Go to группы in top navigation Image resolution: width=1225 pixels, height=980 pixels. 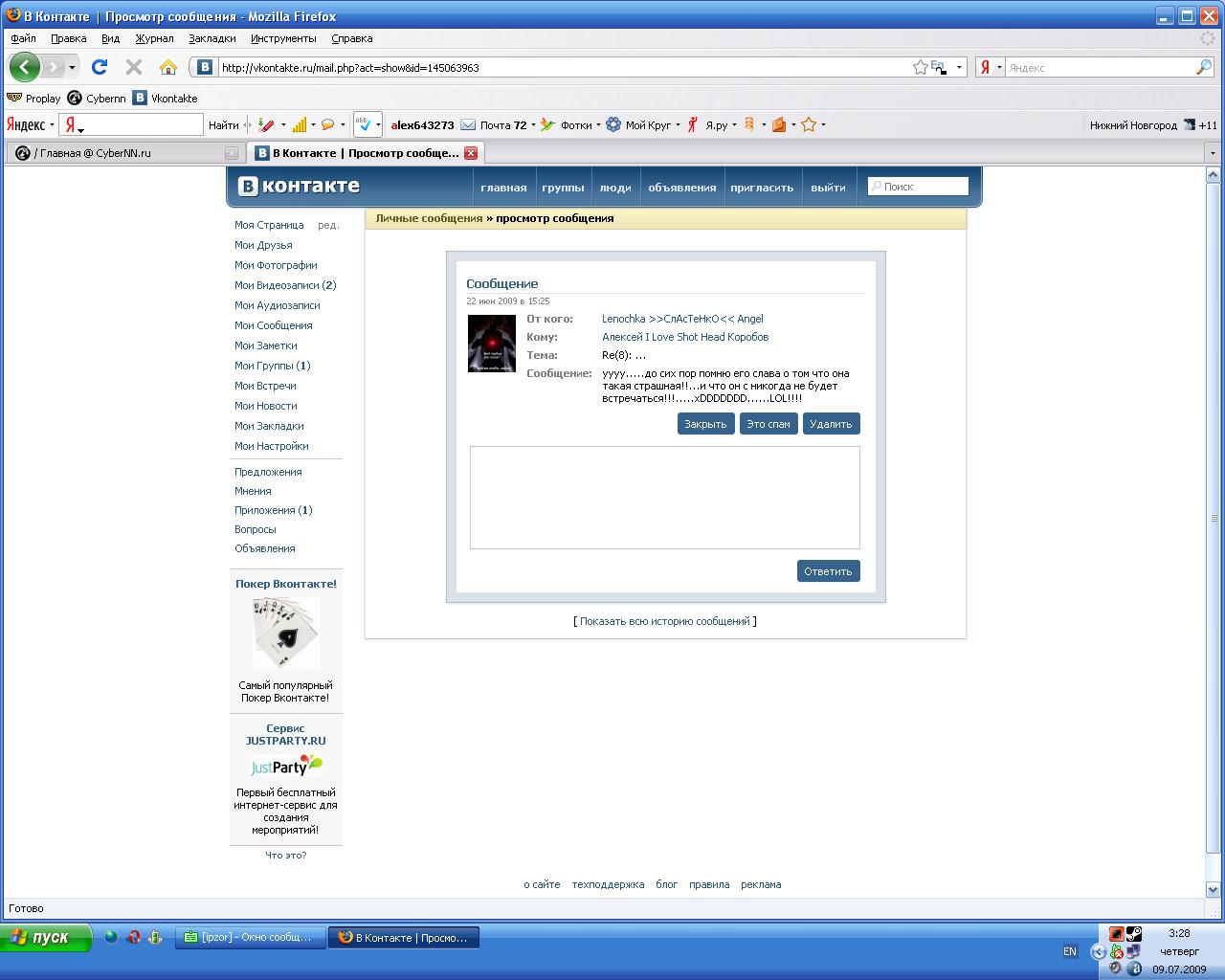563,187
